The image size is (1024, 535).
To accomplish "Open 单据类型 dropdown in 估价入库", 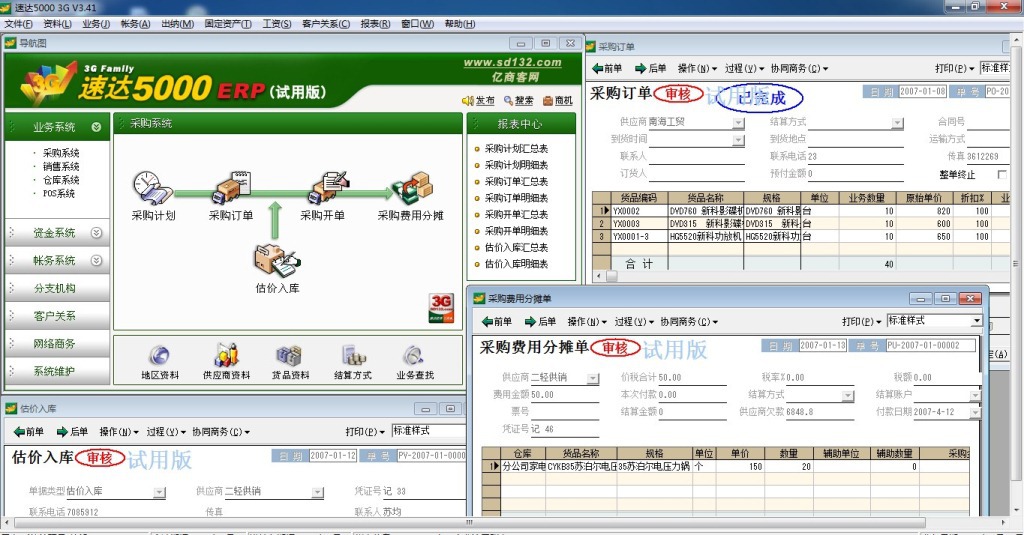I will coord(159,492).
